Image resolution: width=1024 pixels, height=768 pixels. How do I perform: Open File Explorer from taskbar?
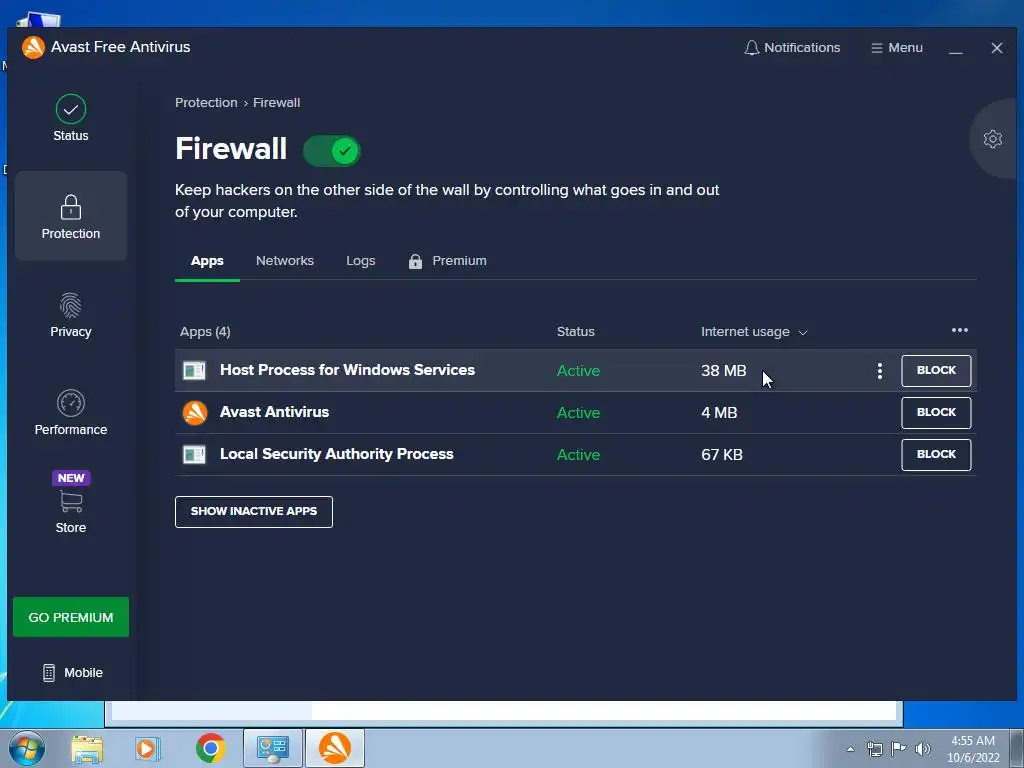tap(87, 748)
